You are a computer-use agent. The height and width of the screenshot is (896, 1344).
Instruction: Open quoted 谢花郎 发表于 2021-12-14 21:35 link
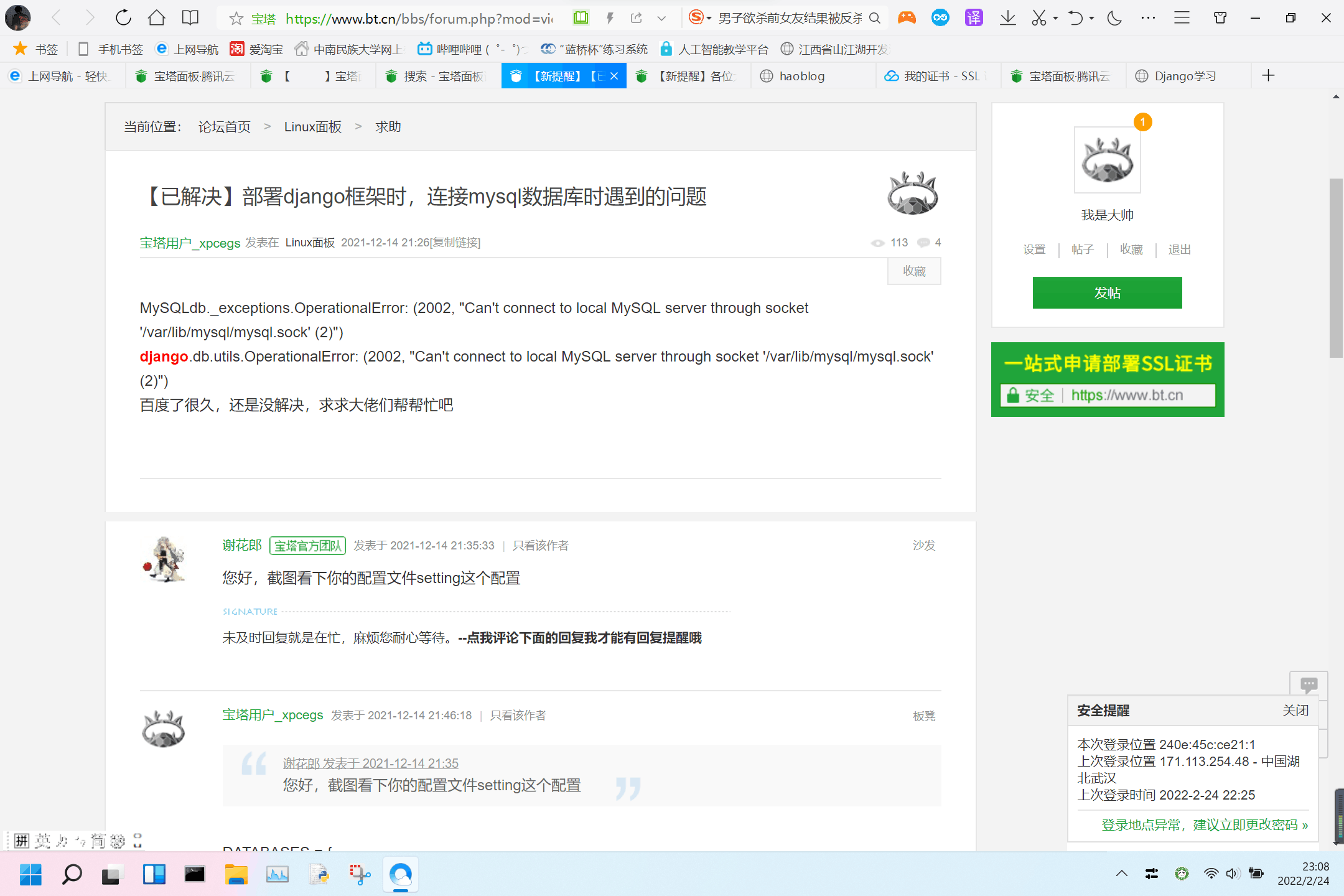[x=371, y=763]
